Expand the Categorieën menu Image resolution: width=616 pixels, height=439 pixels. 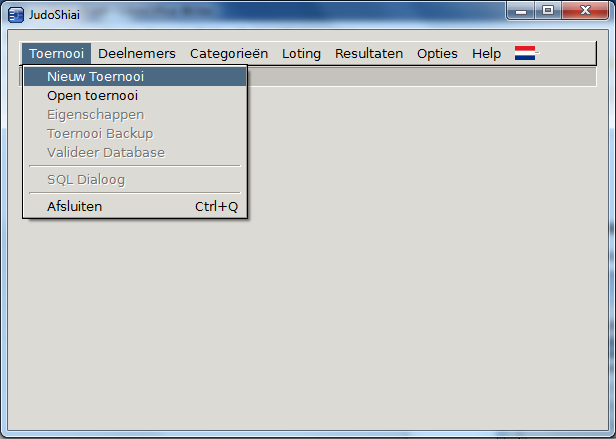(x=229, y=54)
